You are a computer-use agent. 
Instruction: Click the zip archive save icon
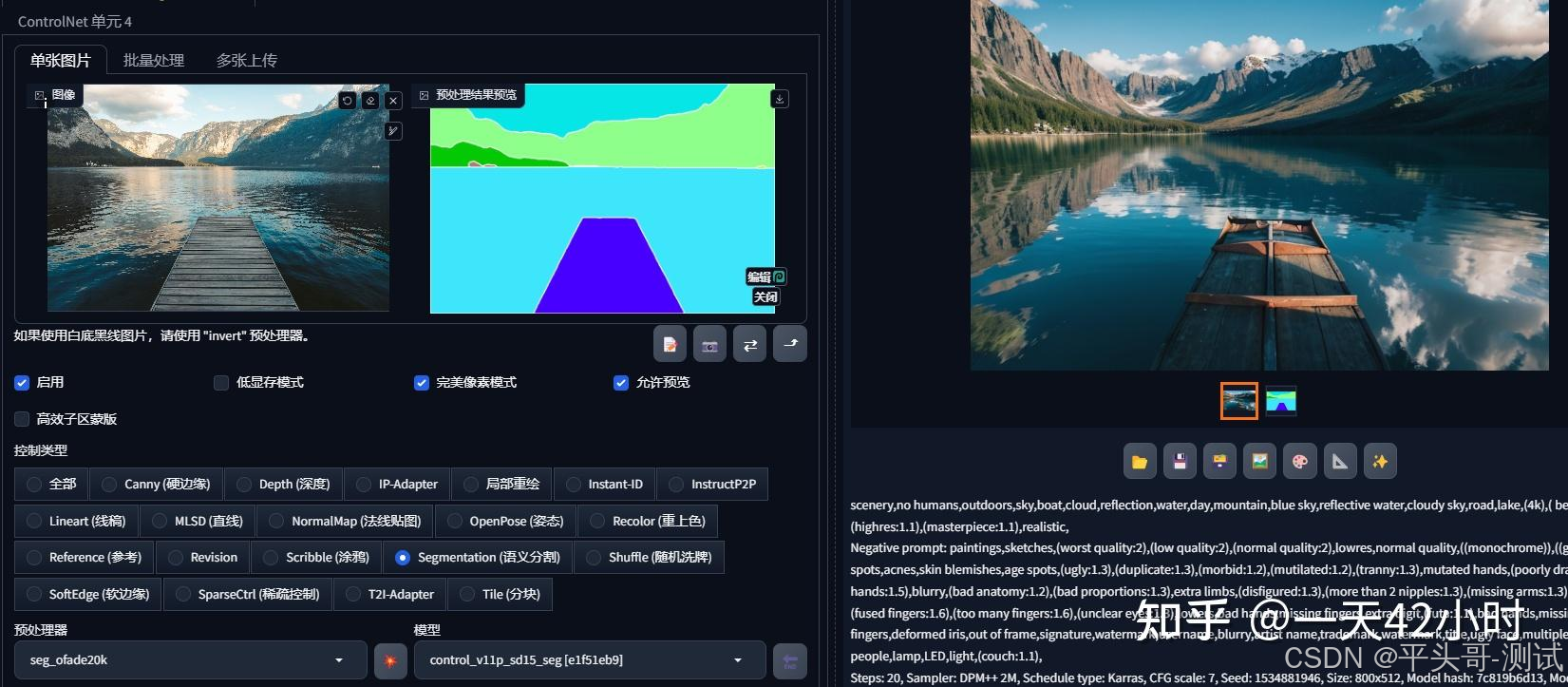point(1219,461)
